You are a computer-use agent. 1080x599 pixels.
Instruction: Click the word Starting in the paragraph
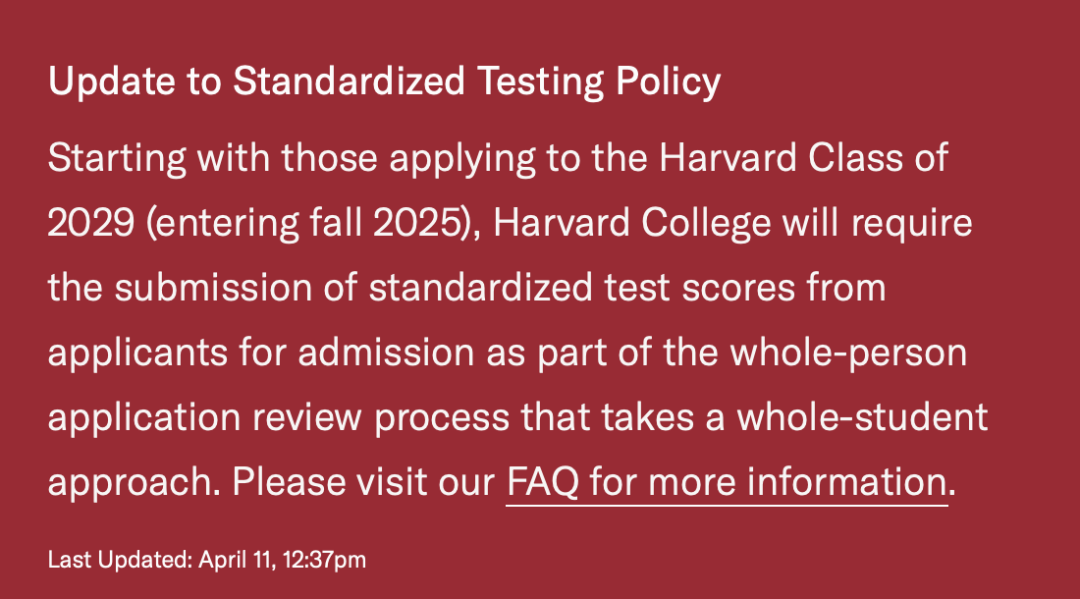coord(117,159)
